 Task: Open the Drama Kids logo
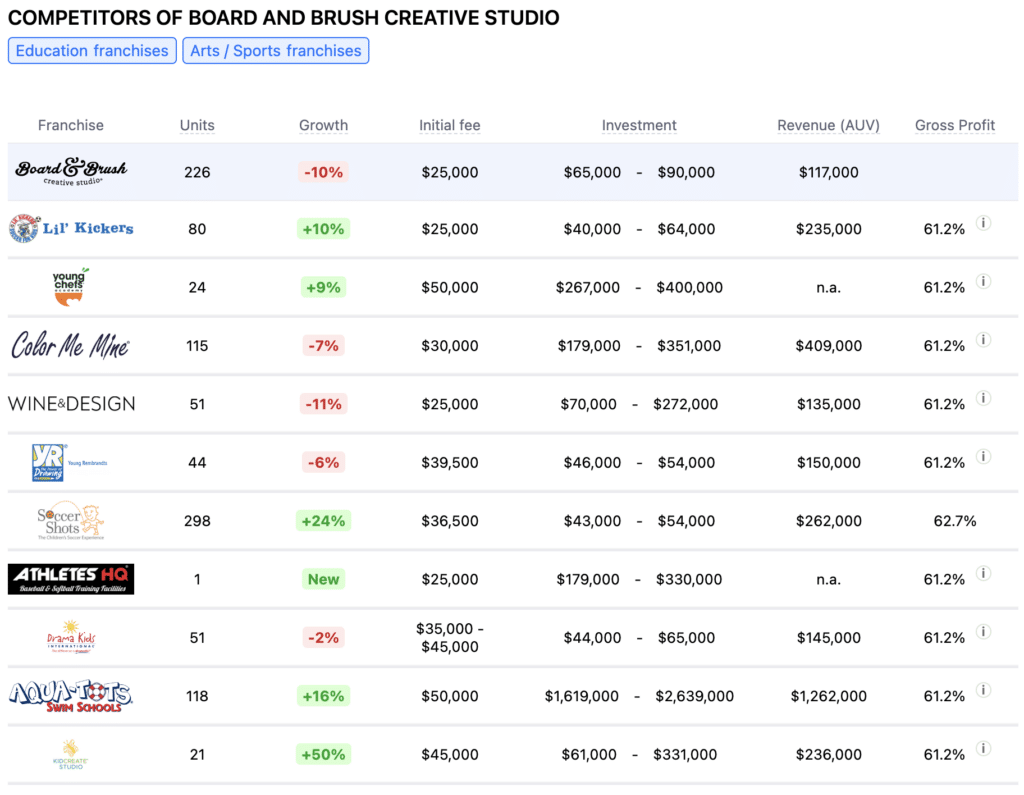point(71,637)
